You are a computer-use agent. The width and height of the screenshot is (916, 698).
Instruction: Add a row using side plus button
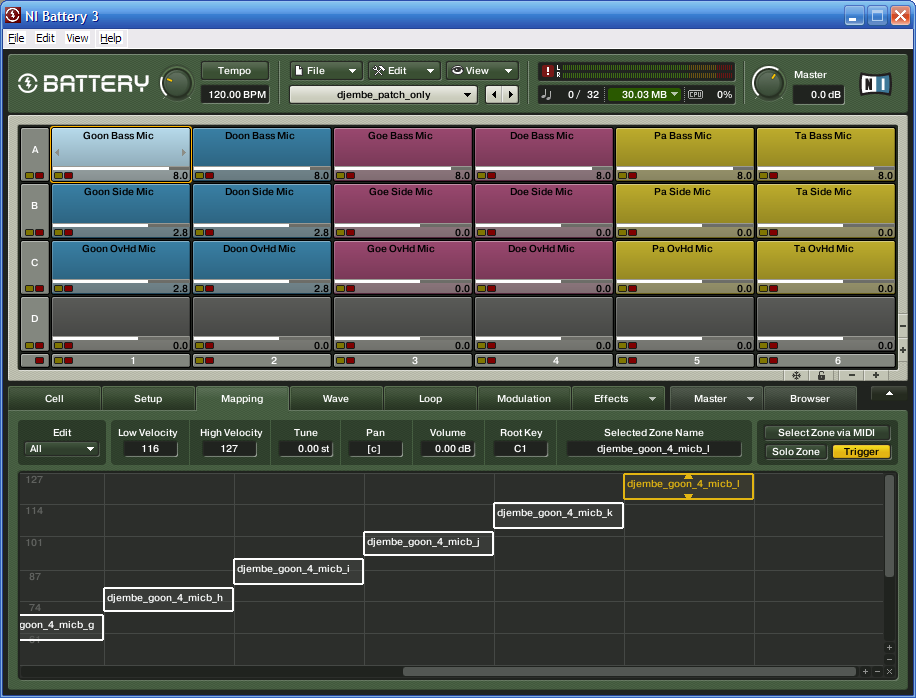(903, 350)
